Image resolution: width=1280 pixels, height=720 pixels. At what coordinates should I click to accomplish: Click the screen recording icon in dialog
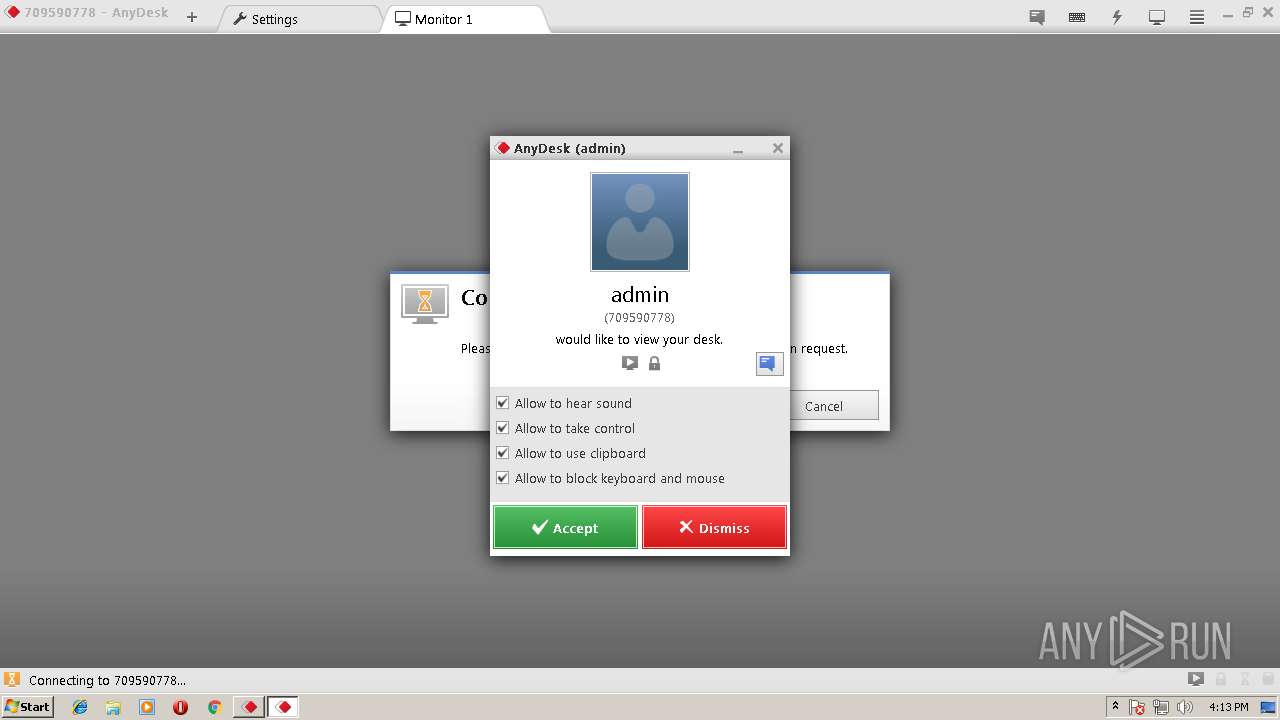coord(629,363)
